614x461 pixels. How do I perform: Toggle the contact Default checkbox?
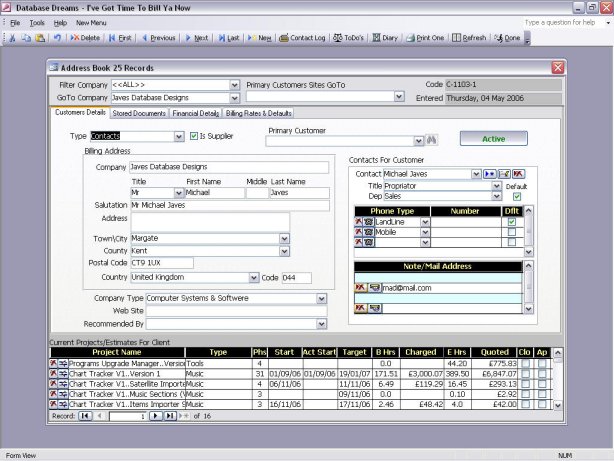point(517,197)
